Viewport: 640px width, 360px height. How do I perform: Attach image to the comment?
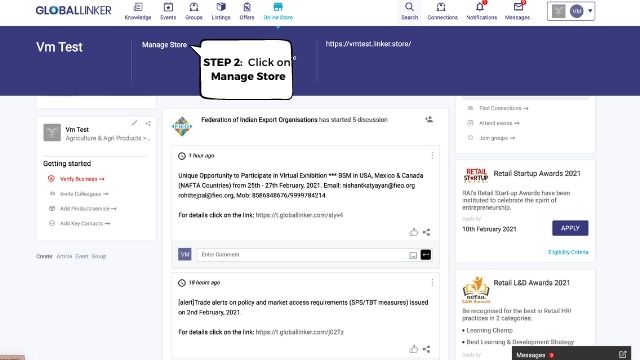click(413, 255)
